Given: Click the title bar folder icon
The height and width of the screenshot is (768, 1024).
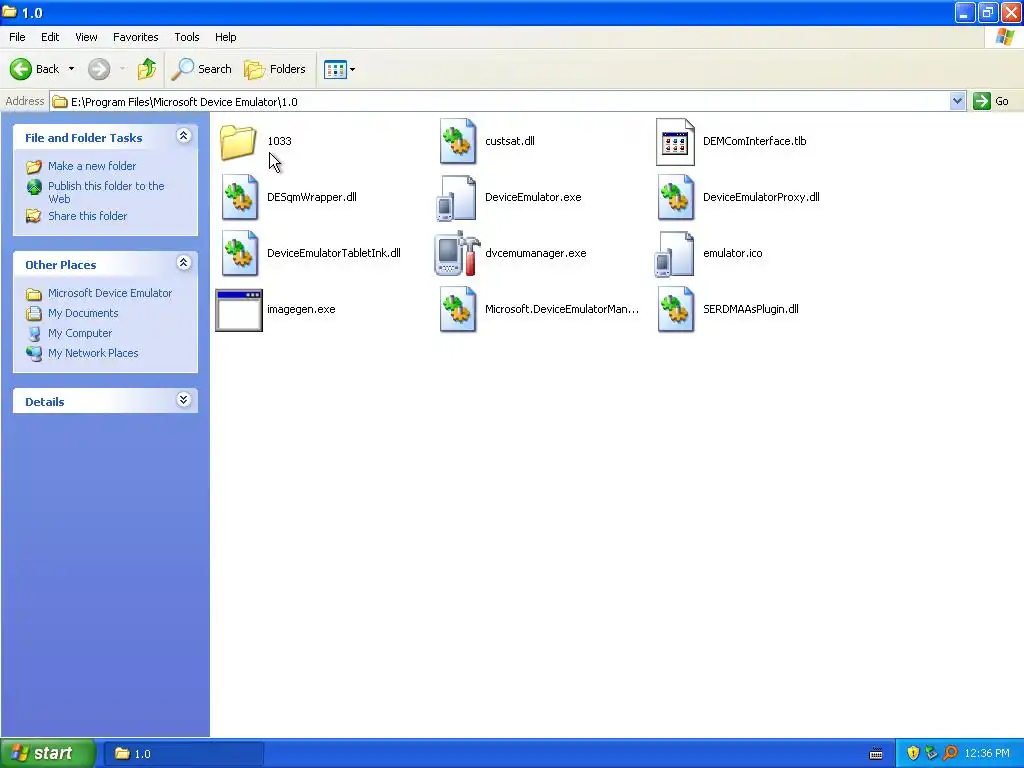Looking at the screenshot, I should click(10, 12).
